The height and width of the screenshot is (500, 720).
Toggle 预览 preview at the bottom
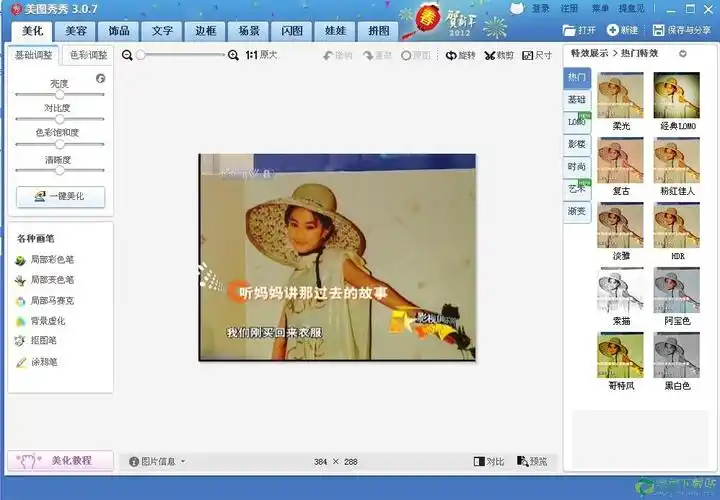pyautogui.click(x=532, y=461)
